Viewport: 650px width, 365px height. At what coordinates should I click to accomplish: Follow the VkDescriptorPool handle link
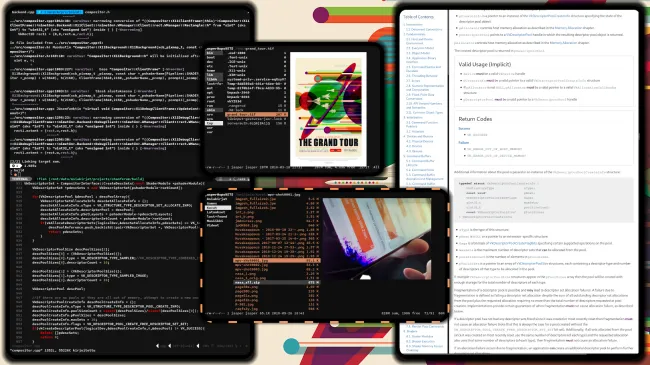pyautogui.click(x=519, y=35)
